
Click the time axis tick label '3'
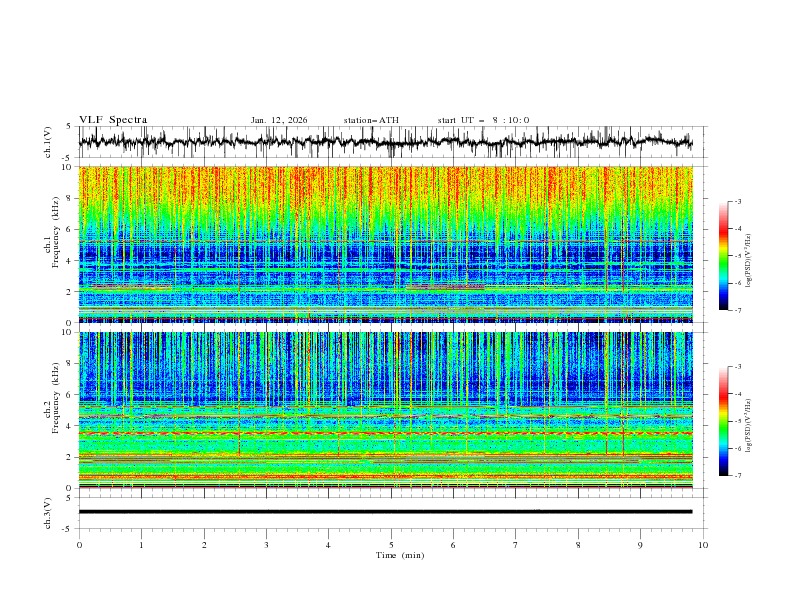click(266, 545)
